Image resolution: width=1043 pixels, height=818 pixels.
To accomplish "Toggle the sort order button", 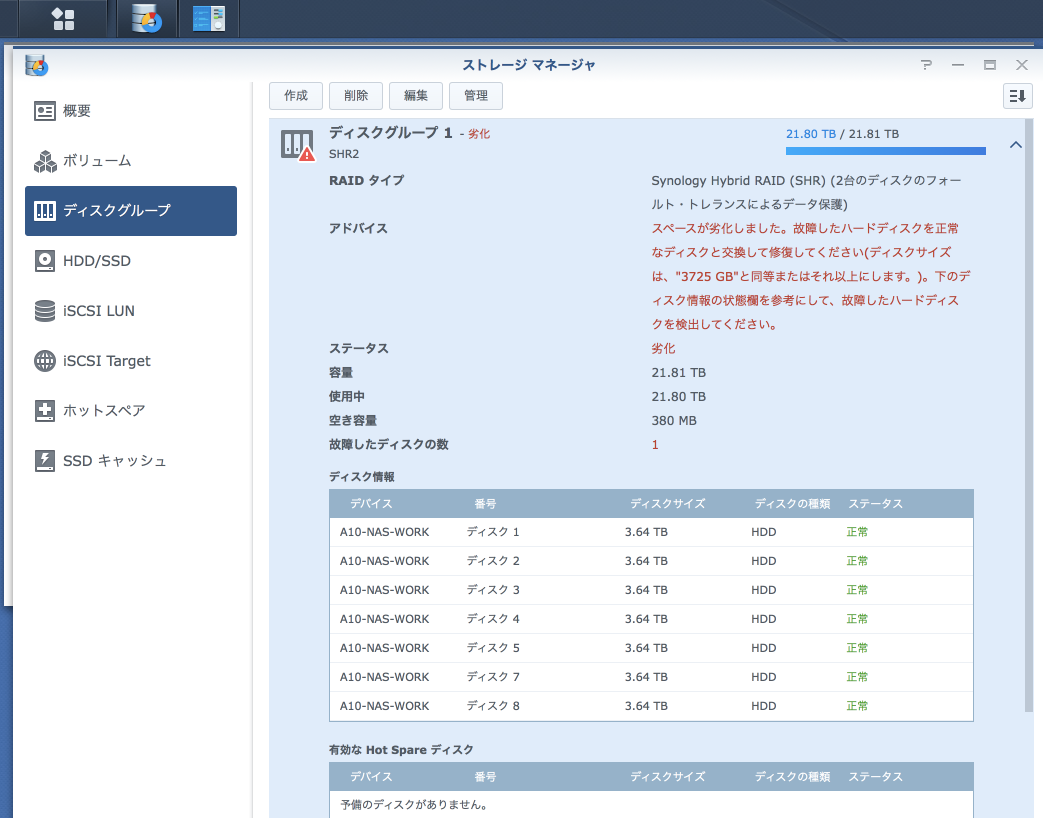I will (x=1017, y=96).
